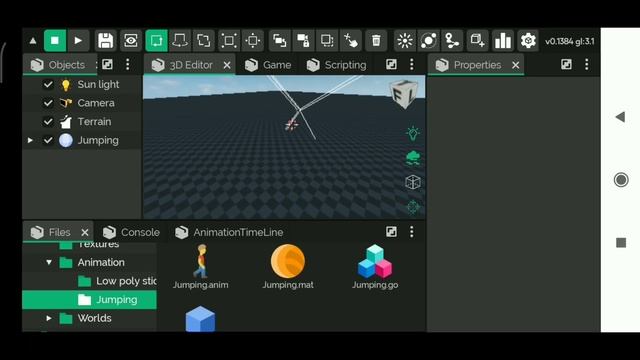Open the node graph branching icon
640x360 pixels.
[x=452, y=41]
